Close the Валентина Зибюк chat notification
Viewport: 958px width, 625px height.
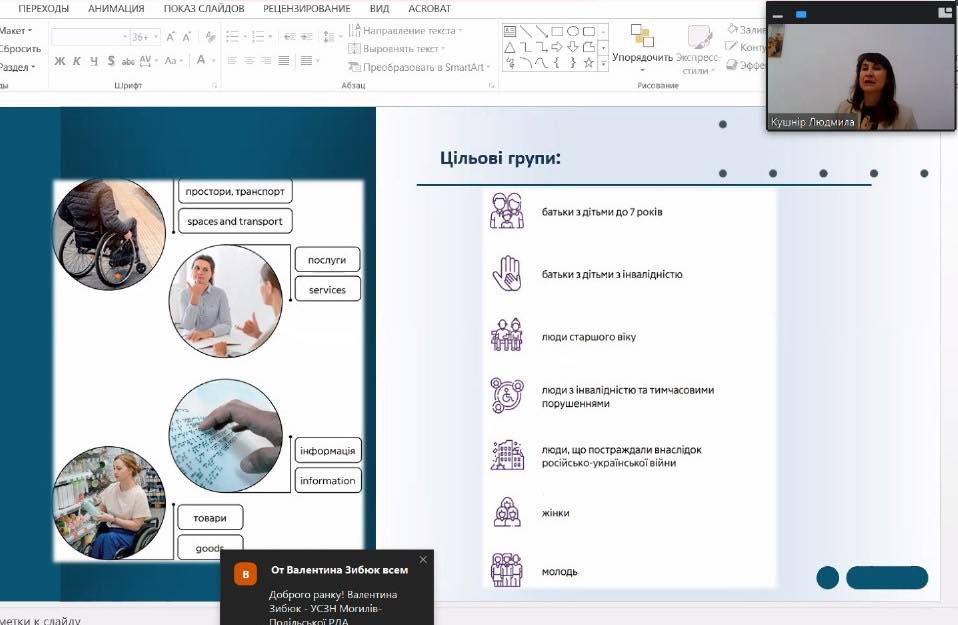[423, 559]
